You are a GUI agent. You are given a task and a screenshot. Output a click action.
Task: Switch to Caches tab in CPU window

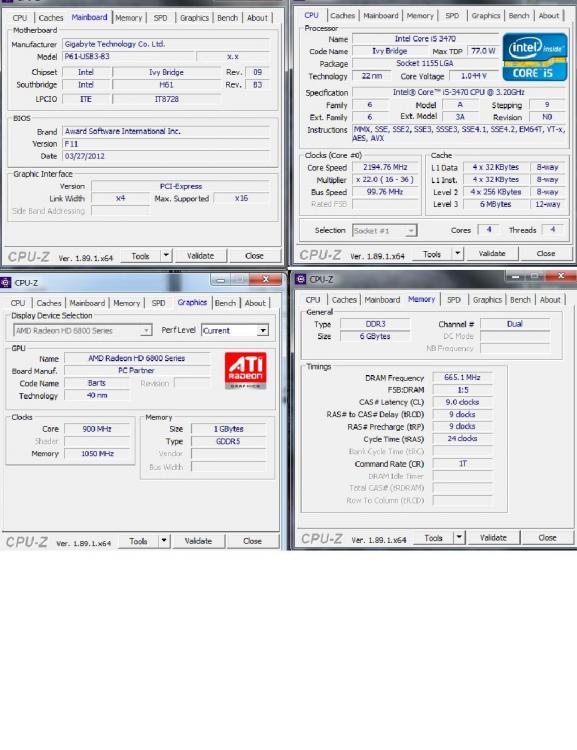coord(343,16)
